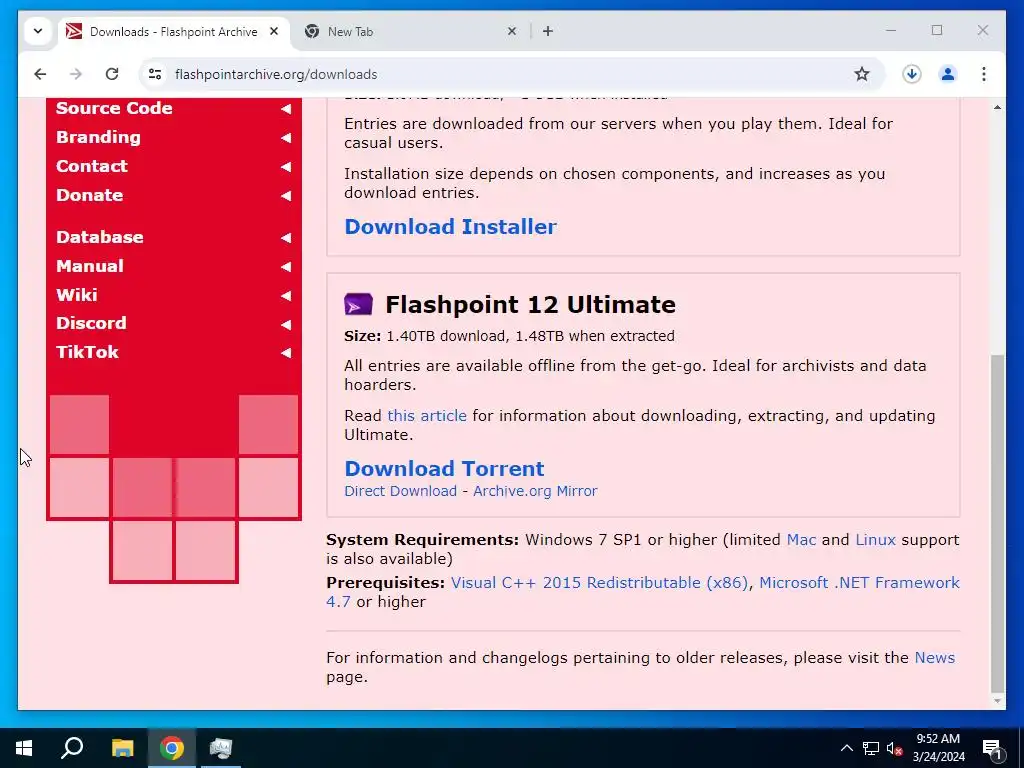The image size is (1024, 768).
Task: Open the taskbar app beside Chrome
Action: click(221, 748)
